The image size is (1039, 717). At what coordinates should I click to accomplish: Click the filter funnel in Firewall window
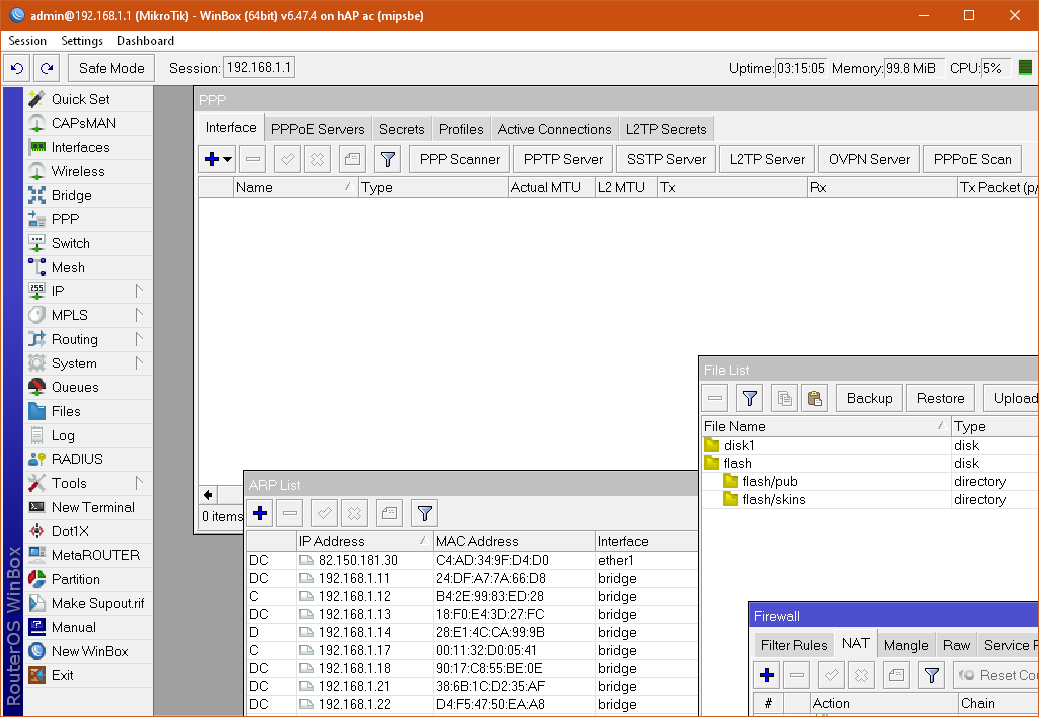(x=931, y=675)
